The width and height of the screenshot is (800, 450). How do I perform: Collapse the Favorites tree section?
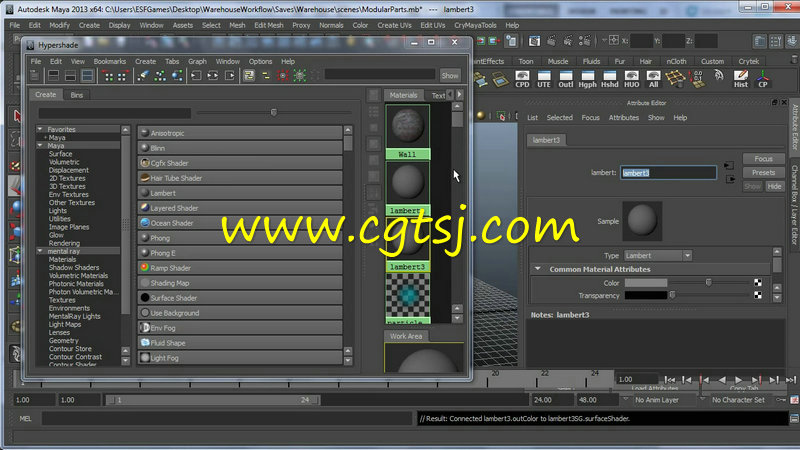click(40, 130)
